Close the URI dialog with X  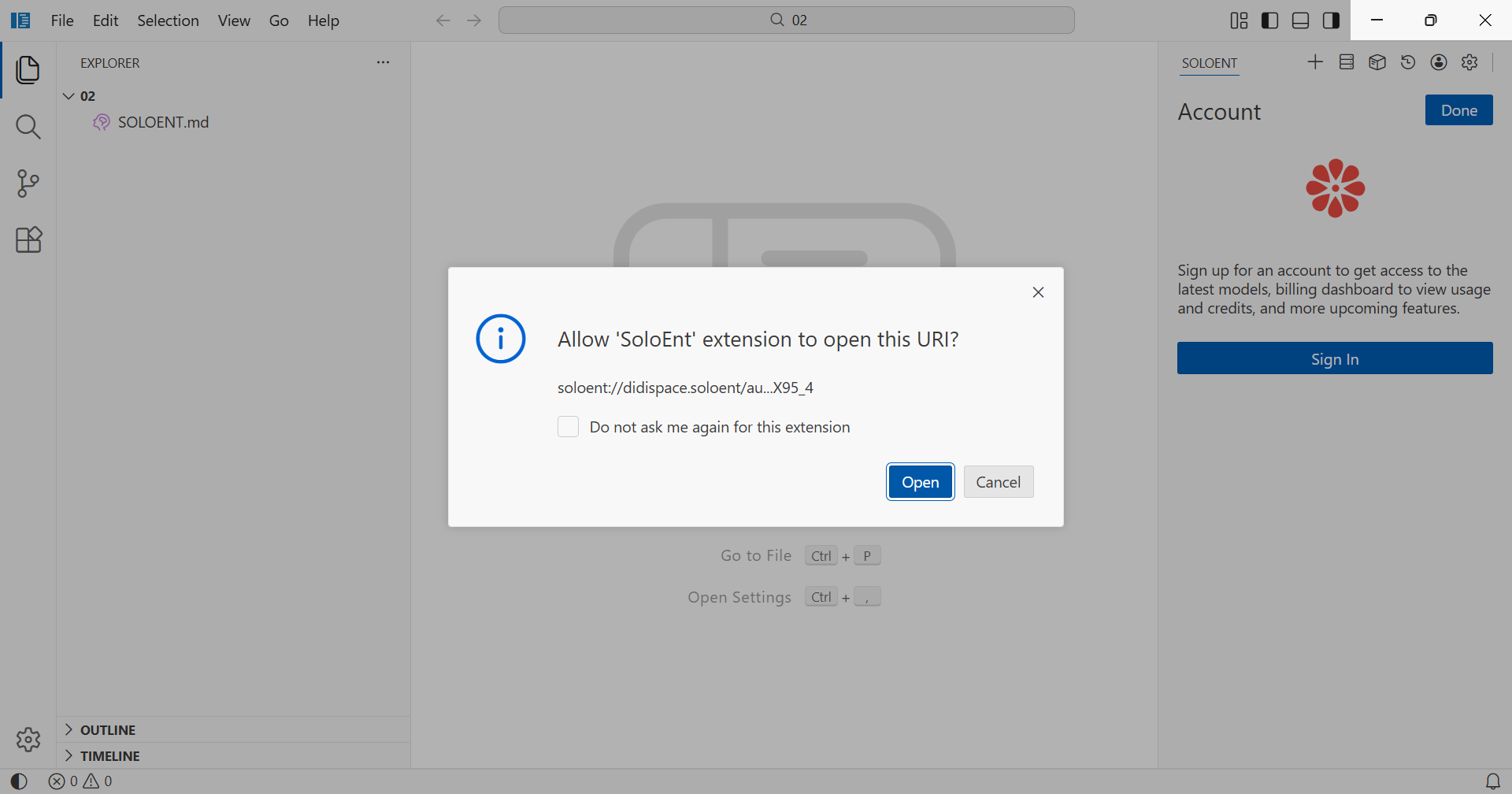point(1039,292)
